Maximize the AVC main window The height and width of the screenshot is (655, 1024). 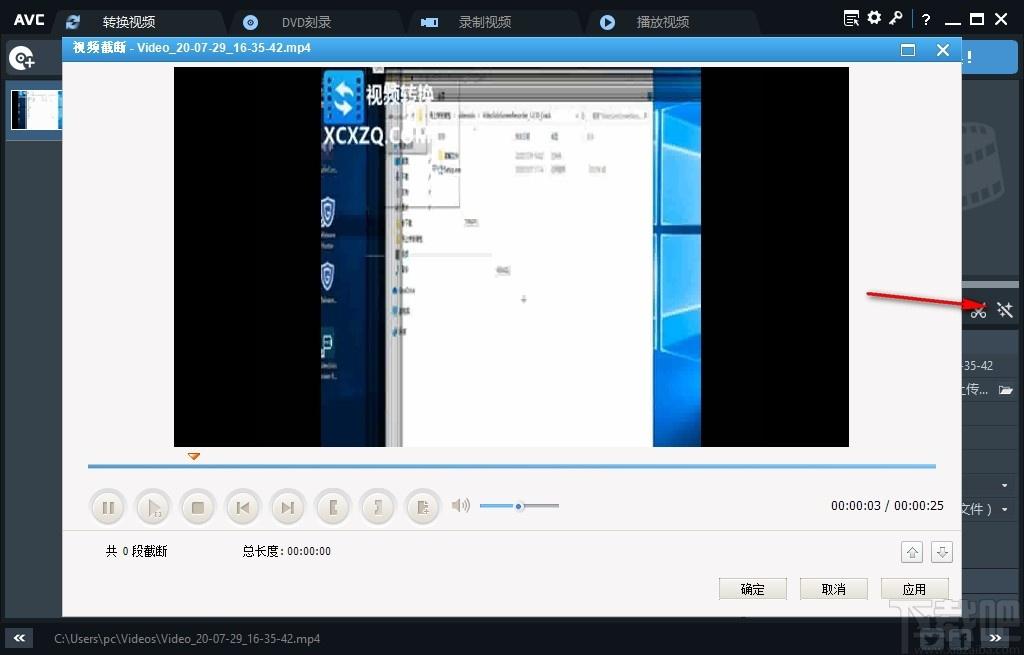(977, 19)
